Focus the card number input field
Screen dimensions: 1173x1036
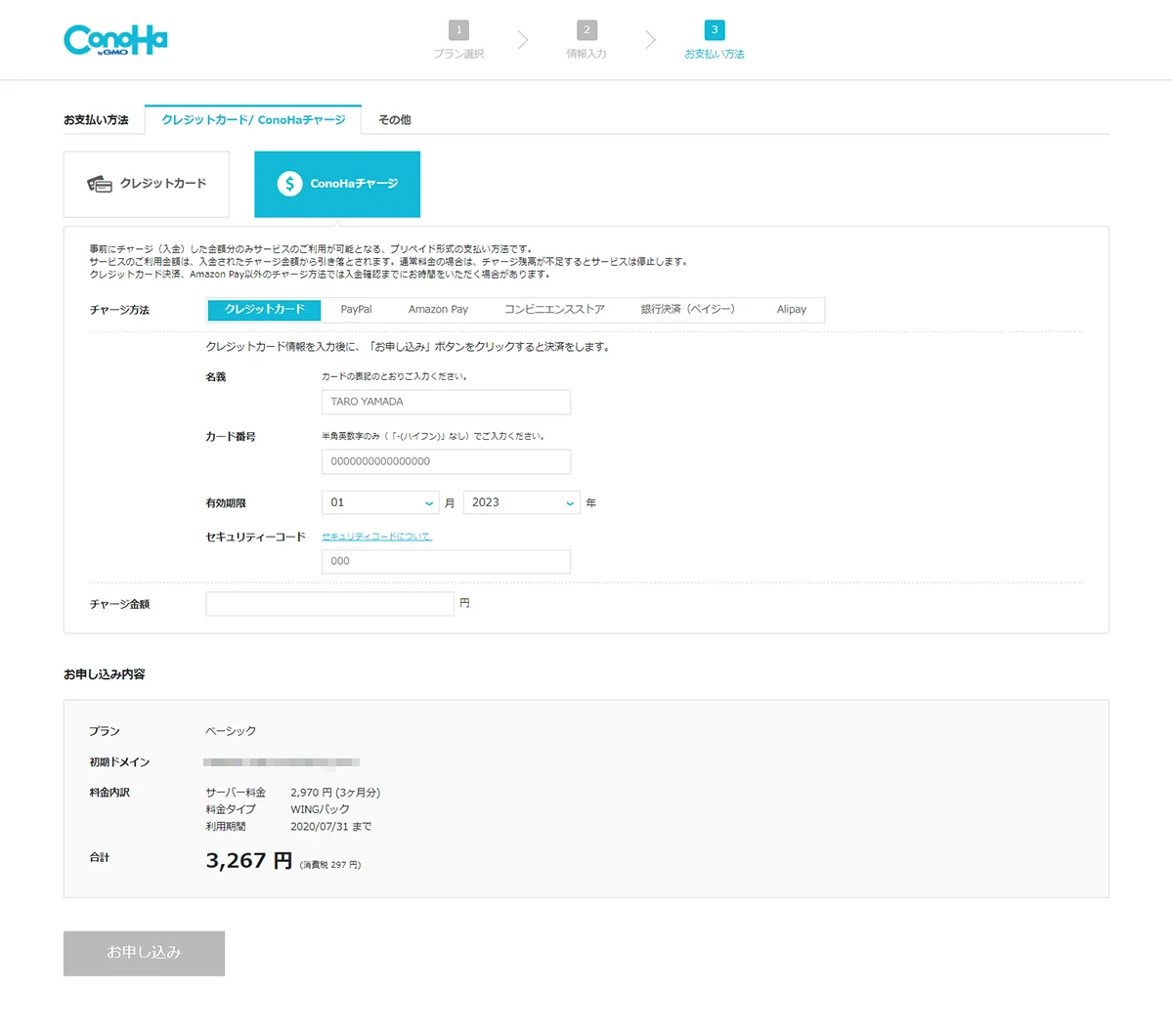(446, 461)
